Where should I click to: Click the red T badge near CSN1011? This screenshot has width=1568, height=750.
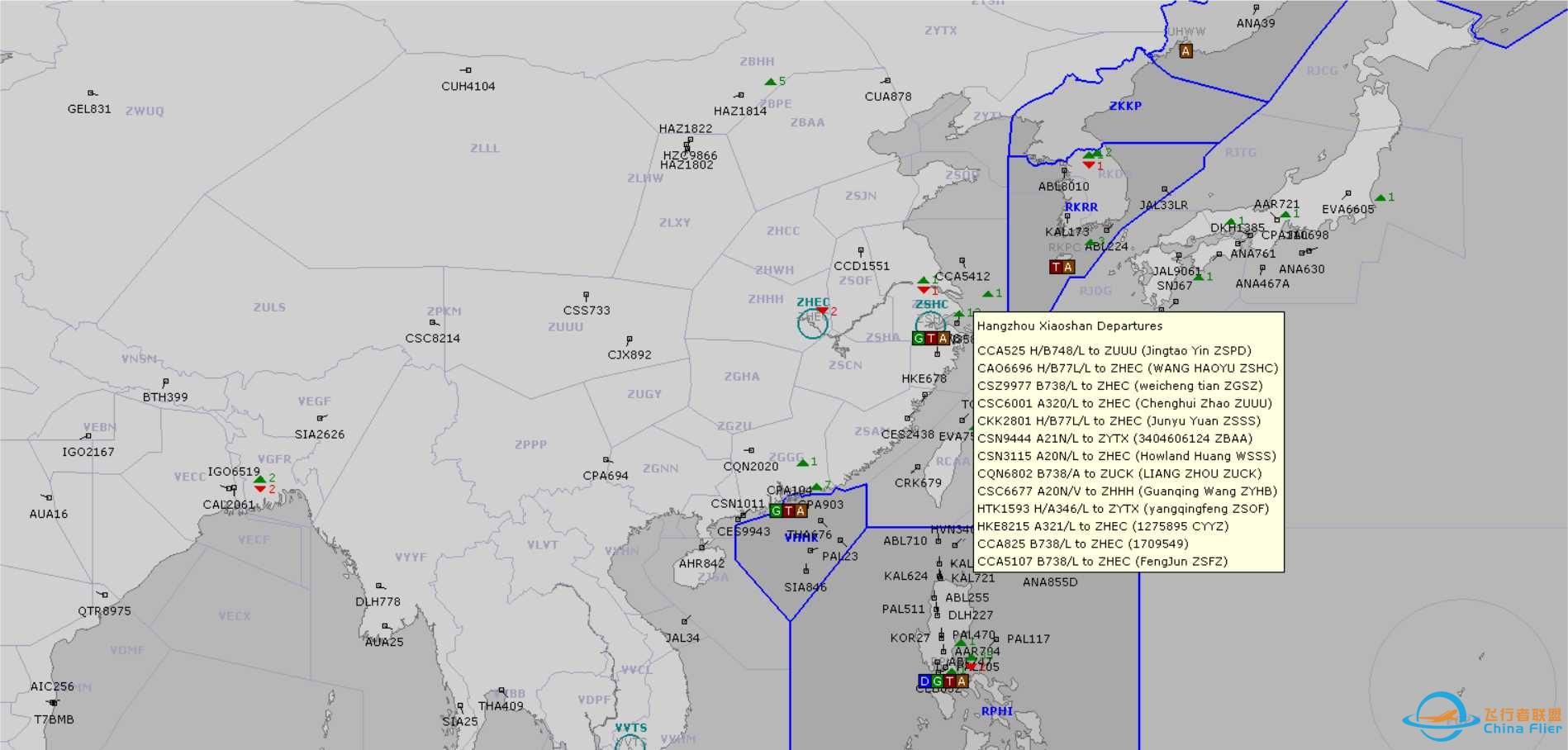[788, 510]
